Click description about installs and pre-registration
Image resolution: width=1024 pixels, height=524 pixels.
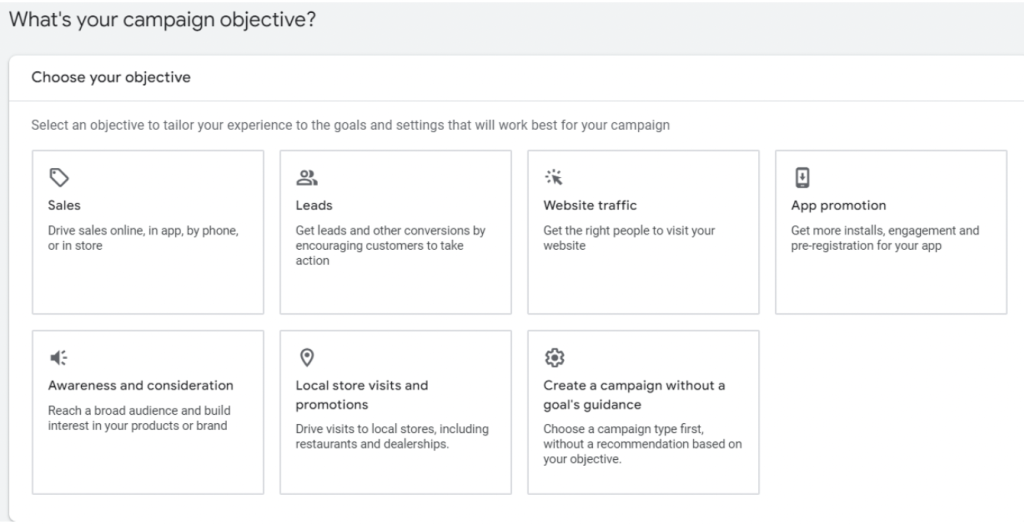click(885, 238)
